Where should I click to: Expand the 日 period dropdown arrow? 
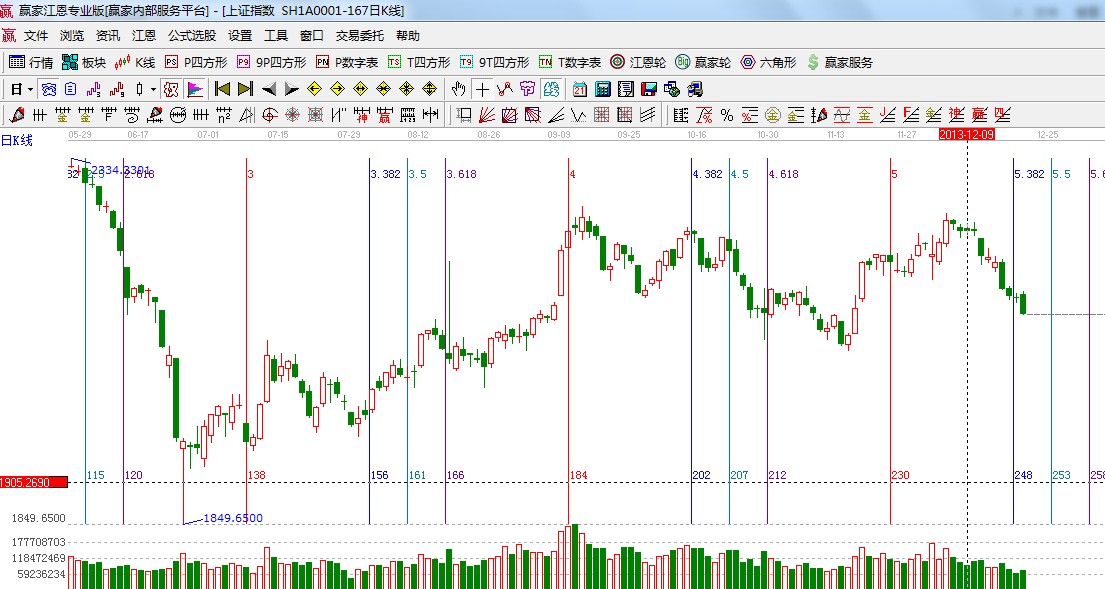(30, 89)
